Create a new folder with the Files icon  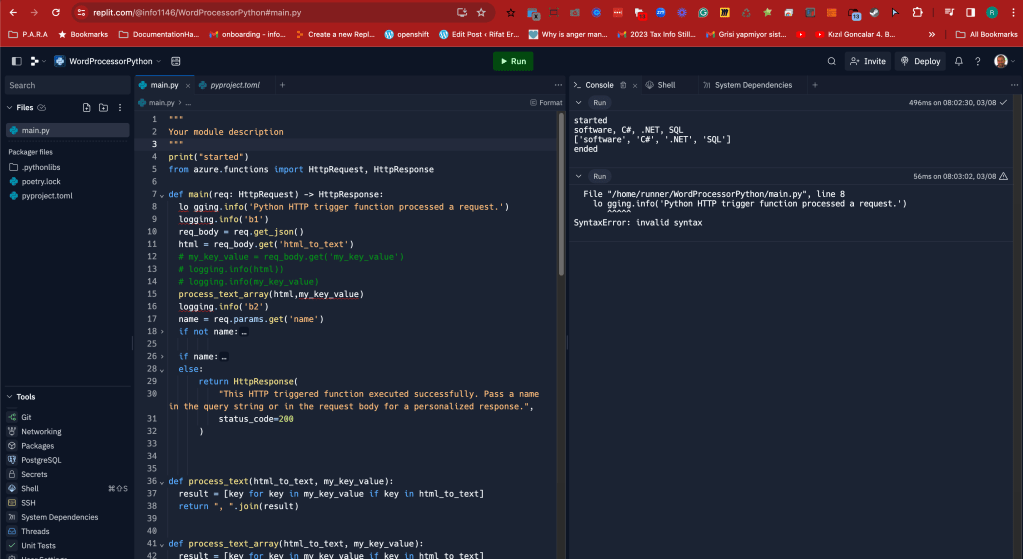(x=103, y=108)
